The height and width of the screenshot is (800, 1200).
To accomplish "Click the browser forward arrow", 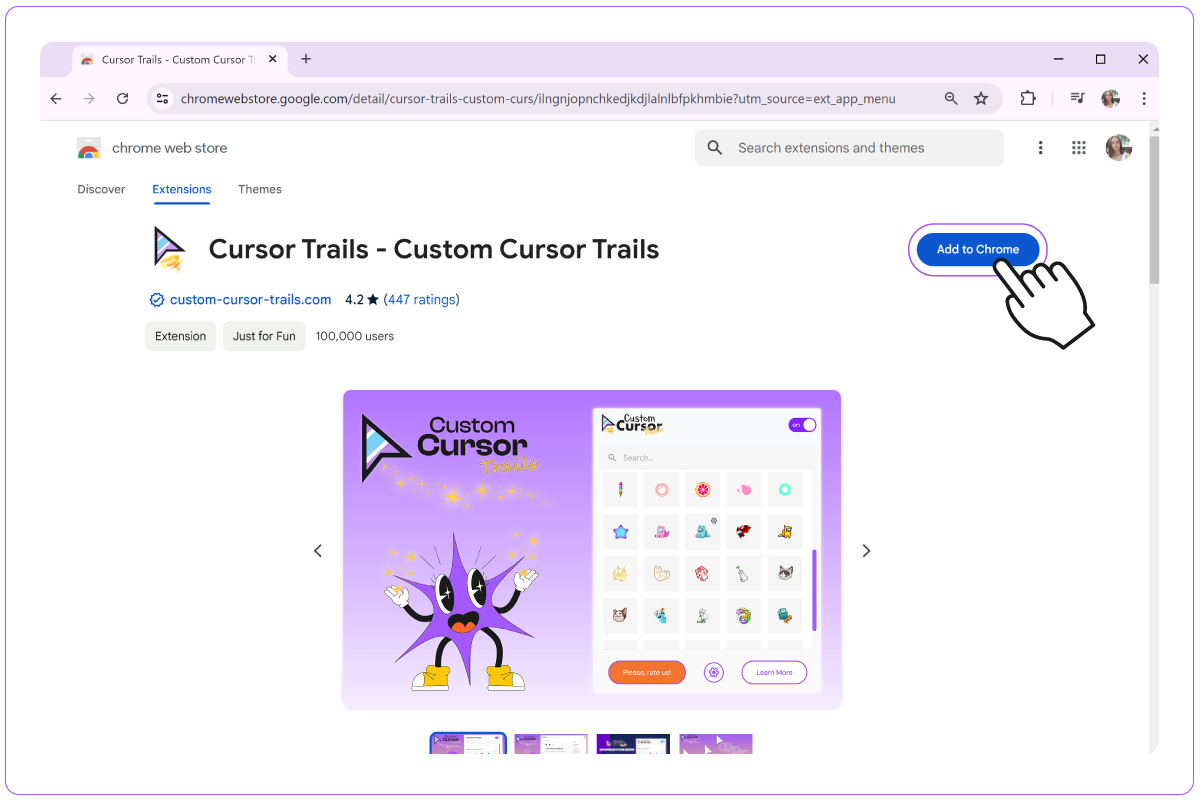I will (x=89, y=98).
